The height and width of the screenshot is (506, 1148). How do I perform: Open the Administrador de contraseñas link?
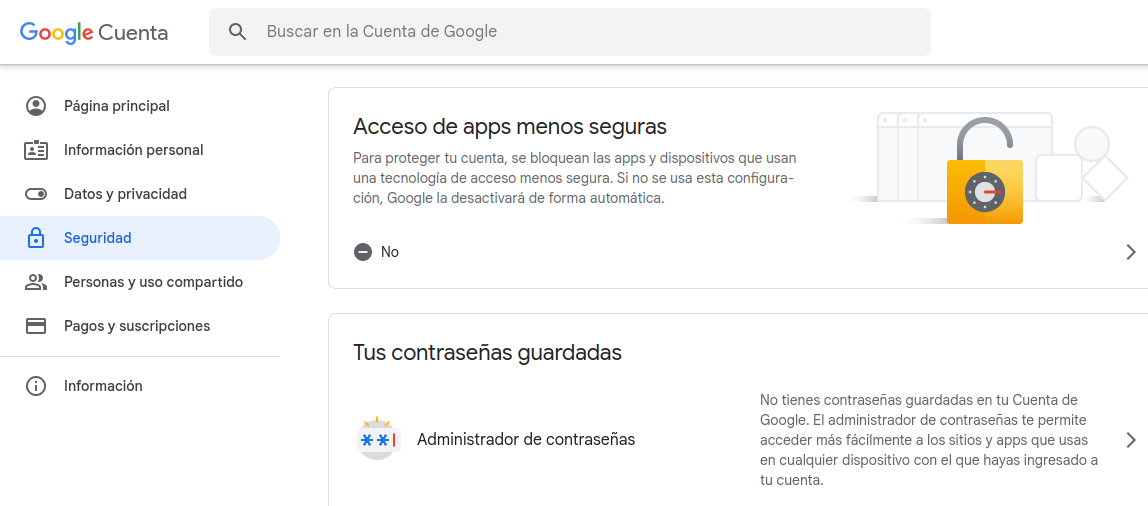click(x=526, y=439)
